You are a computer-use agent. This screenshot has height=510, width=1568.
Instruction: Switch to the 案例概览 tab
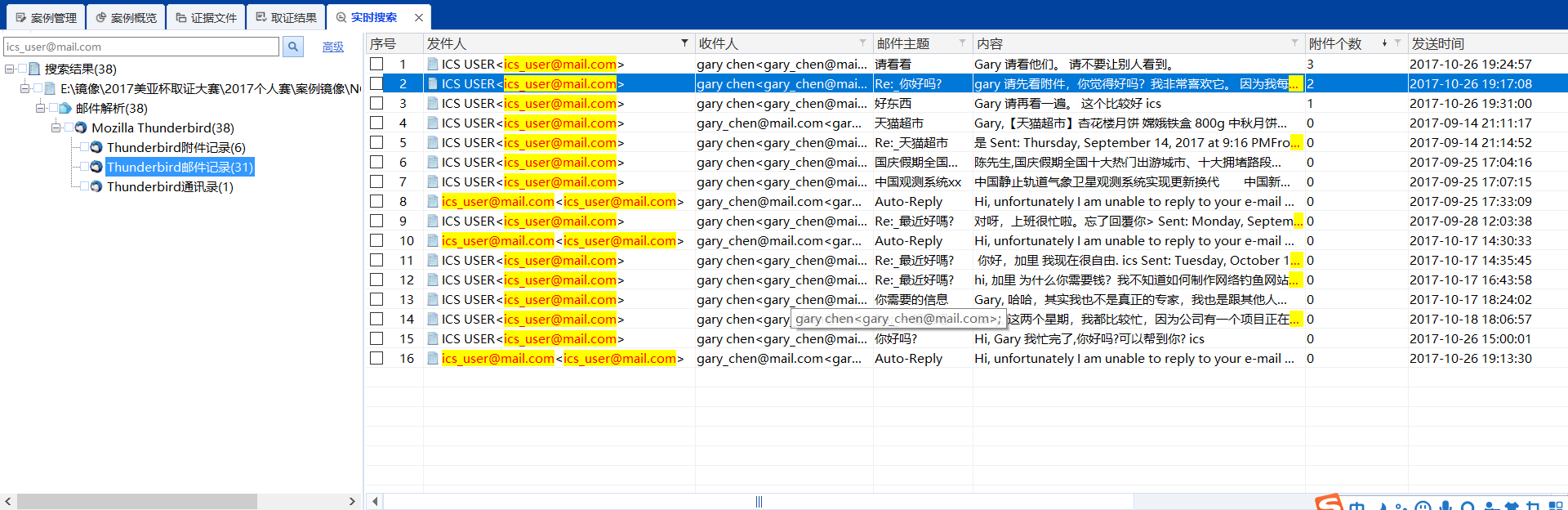coord(126,17)
